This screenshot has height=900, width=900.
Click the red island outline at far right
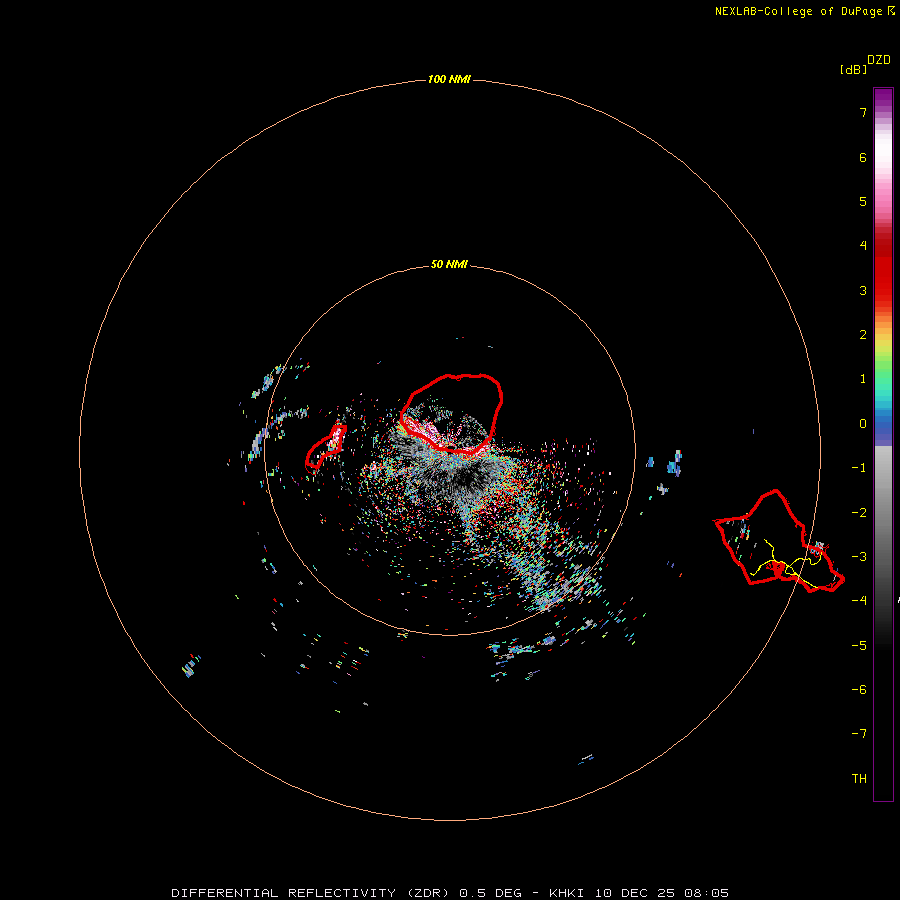point(778,541)
